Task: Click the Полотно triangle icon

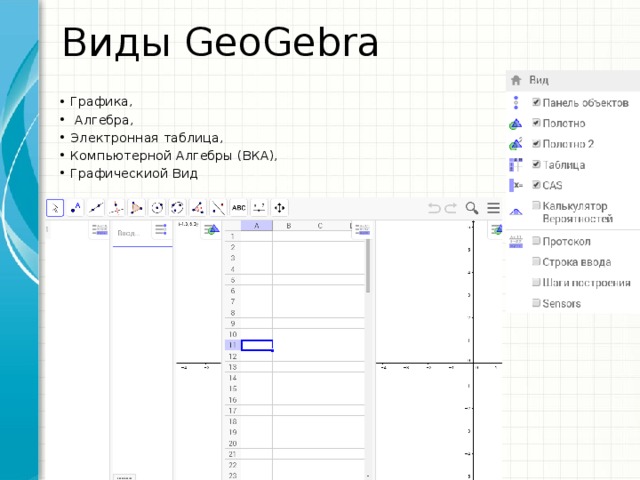Action: 516,124
